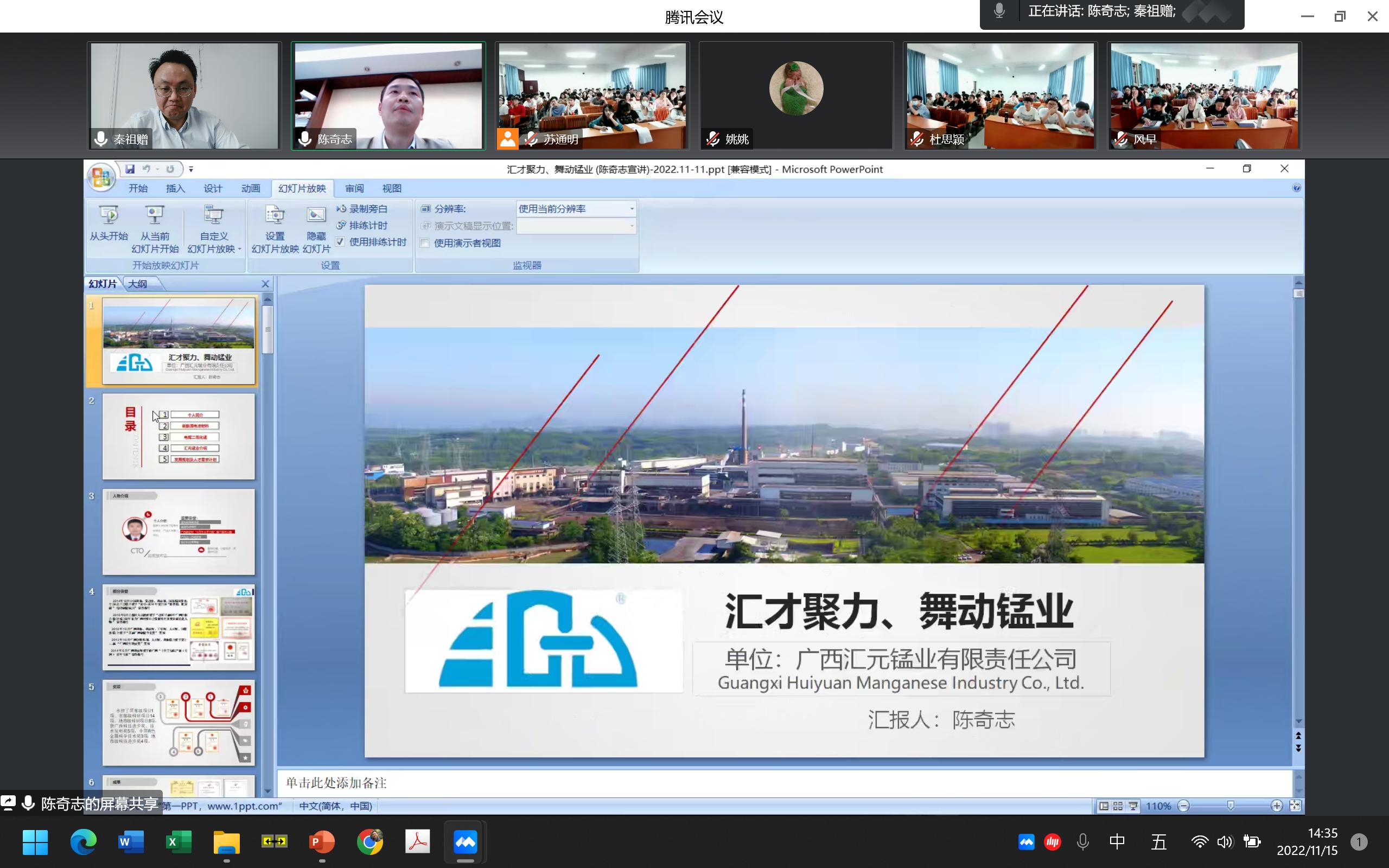Uncheck 使用排练计时 option

tap(341, 242)
